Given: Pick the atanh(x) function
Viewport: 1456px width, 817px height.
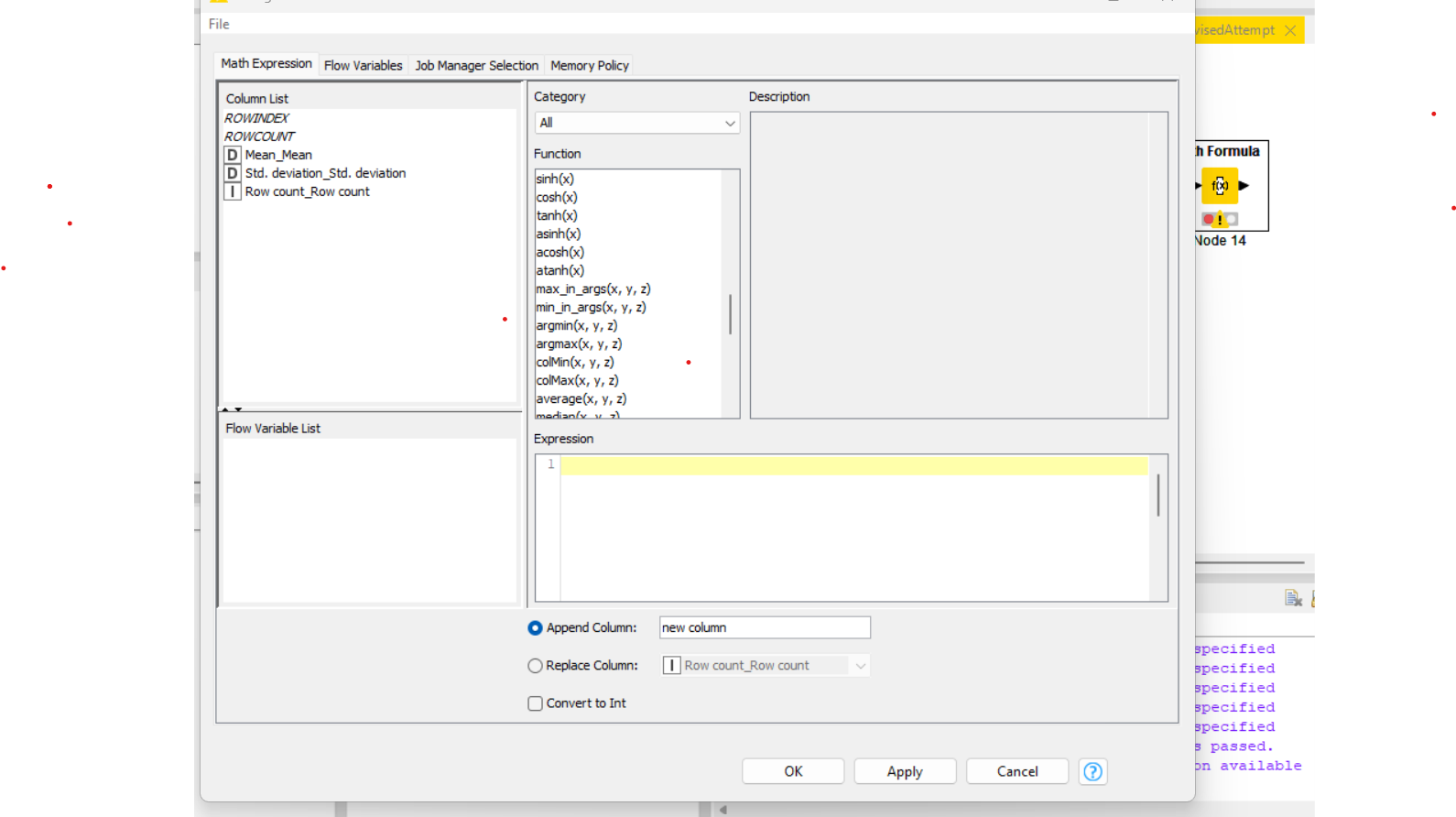Looking at the screenshot, I should 560,270.
